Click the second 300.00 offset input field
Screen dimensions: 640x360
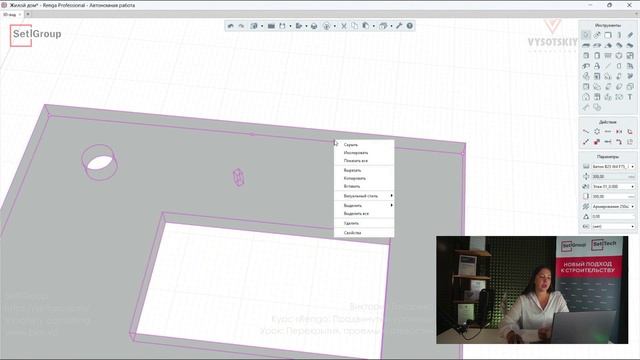[x=613, y=197]
